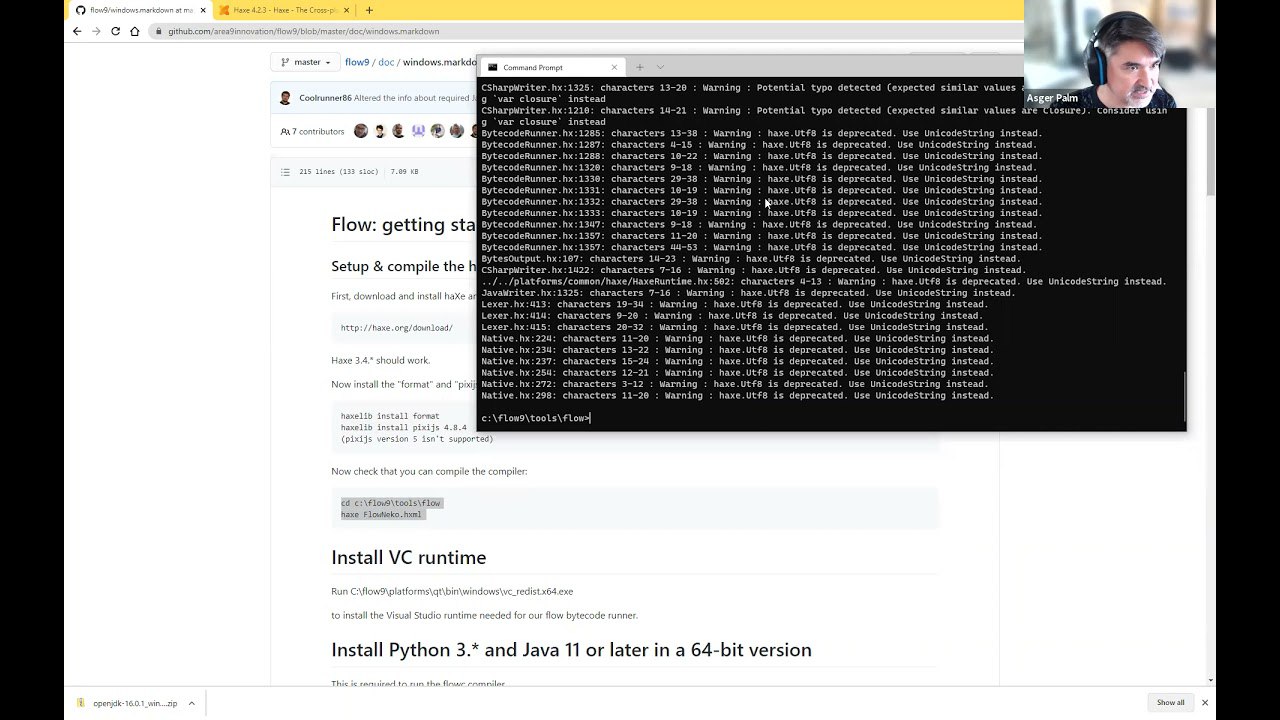The width and height of the screenshot is (1280, 720).
Task: Close the Haxe 4.2.3 tab
Action: [347, 10]
